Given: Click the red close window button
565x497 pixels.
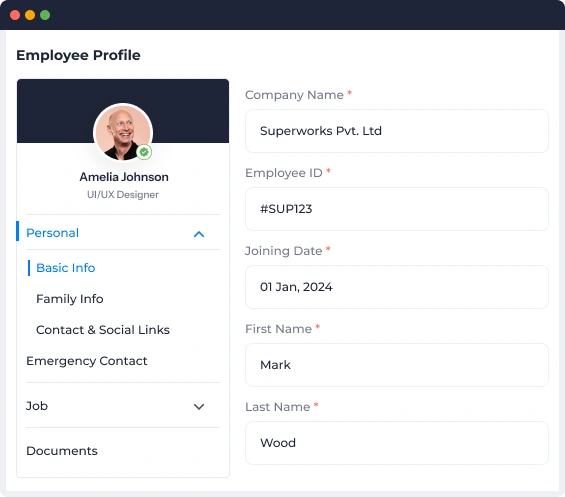Looking at the screenshot, I should 15,15.
